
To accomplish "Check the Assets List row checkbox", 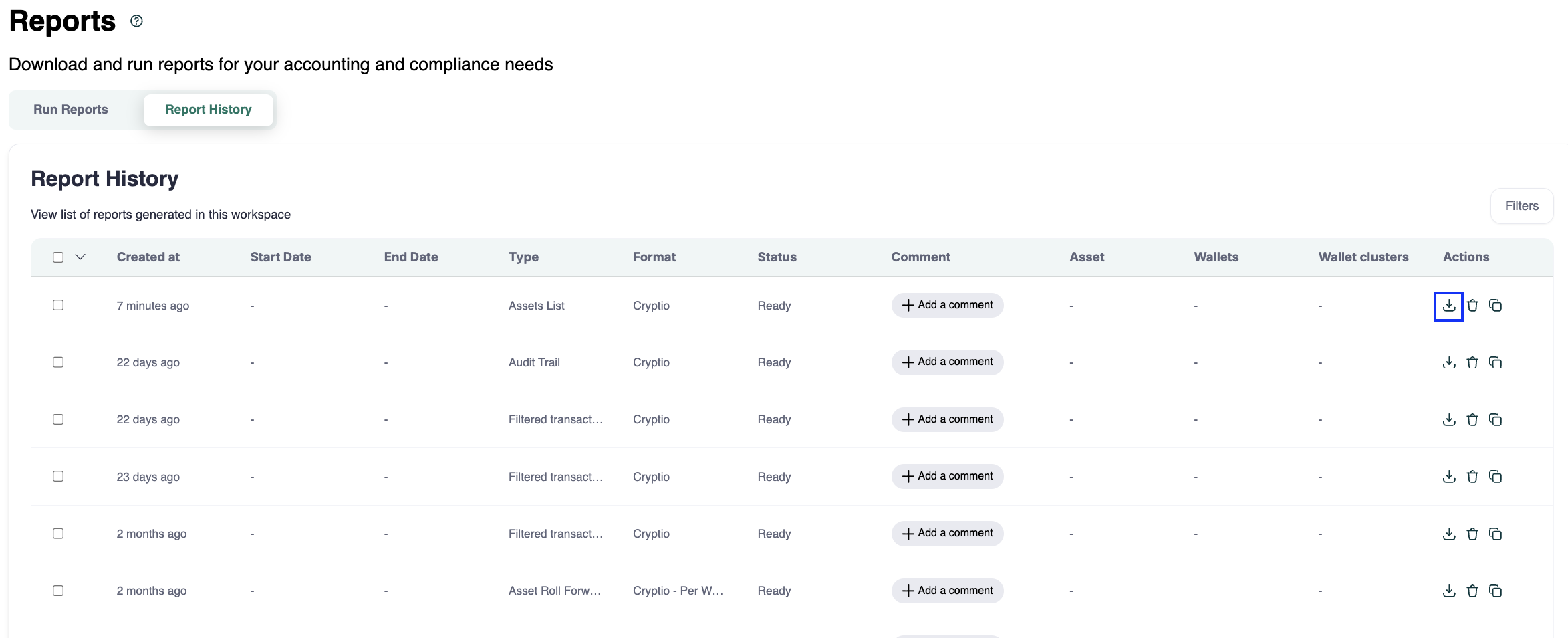I will [58, 305].
